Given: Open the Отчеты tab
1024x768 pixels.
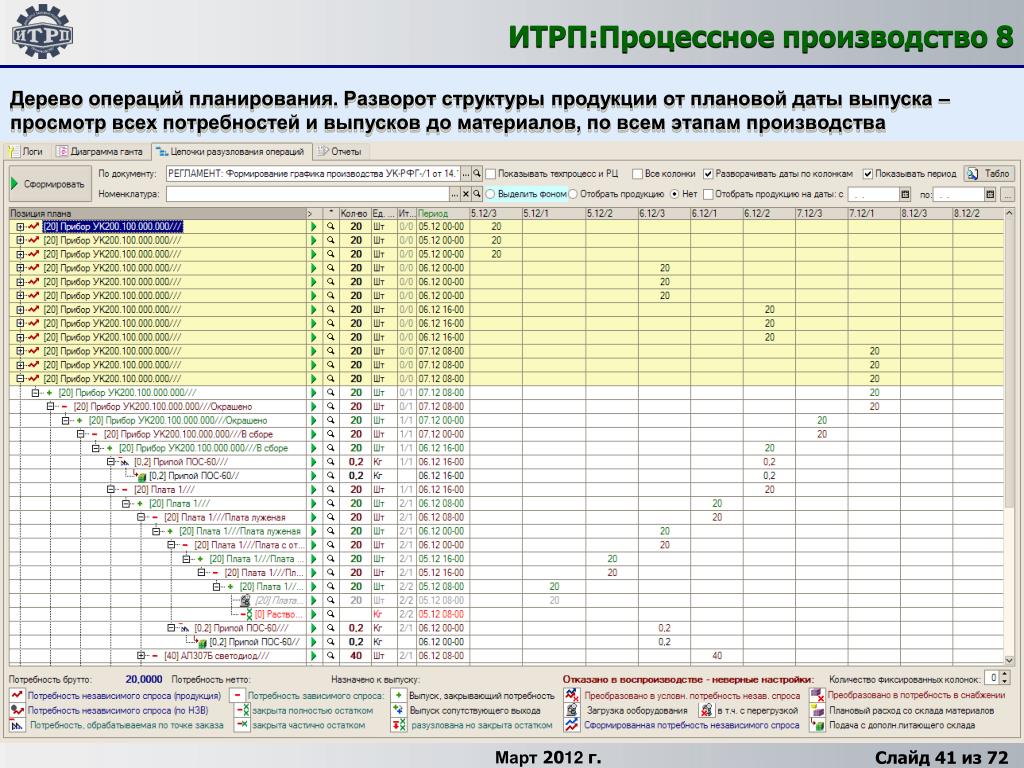Looking at the screenshot, I should tap(340, 152).
